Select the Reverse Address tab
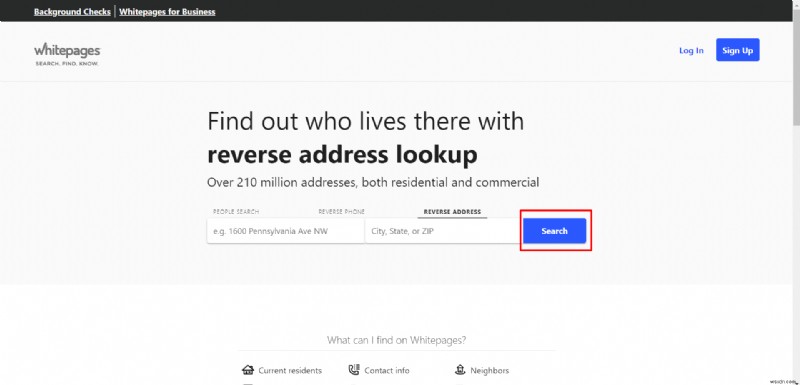Image resolution: width=800 pixels, height=385 pixels. (452, 212)
